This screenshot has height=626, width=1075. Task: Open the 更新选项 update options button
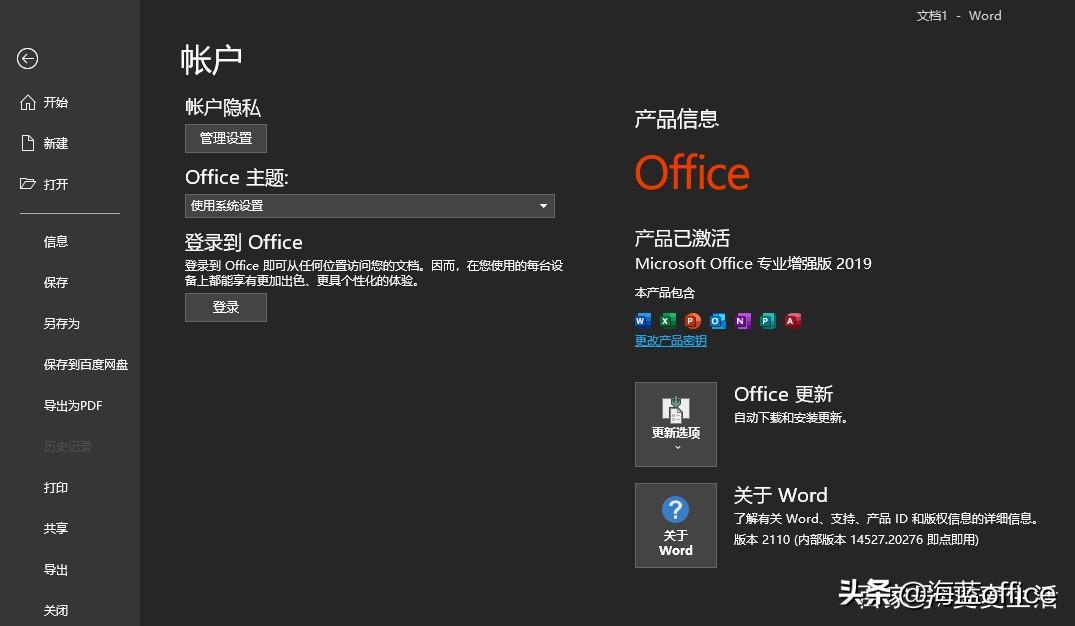[x=676, y=424]
